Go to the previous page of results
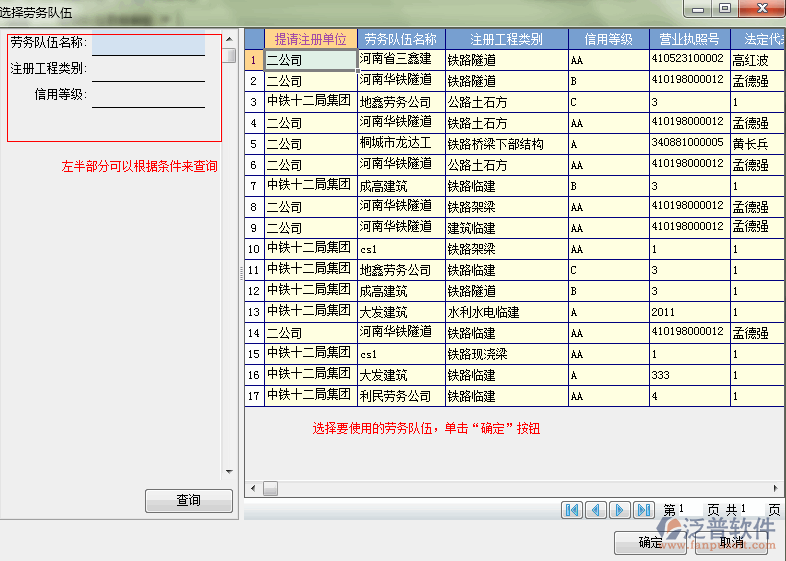786x561 pixels. tap(596, 510)
